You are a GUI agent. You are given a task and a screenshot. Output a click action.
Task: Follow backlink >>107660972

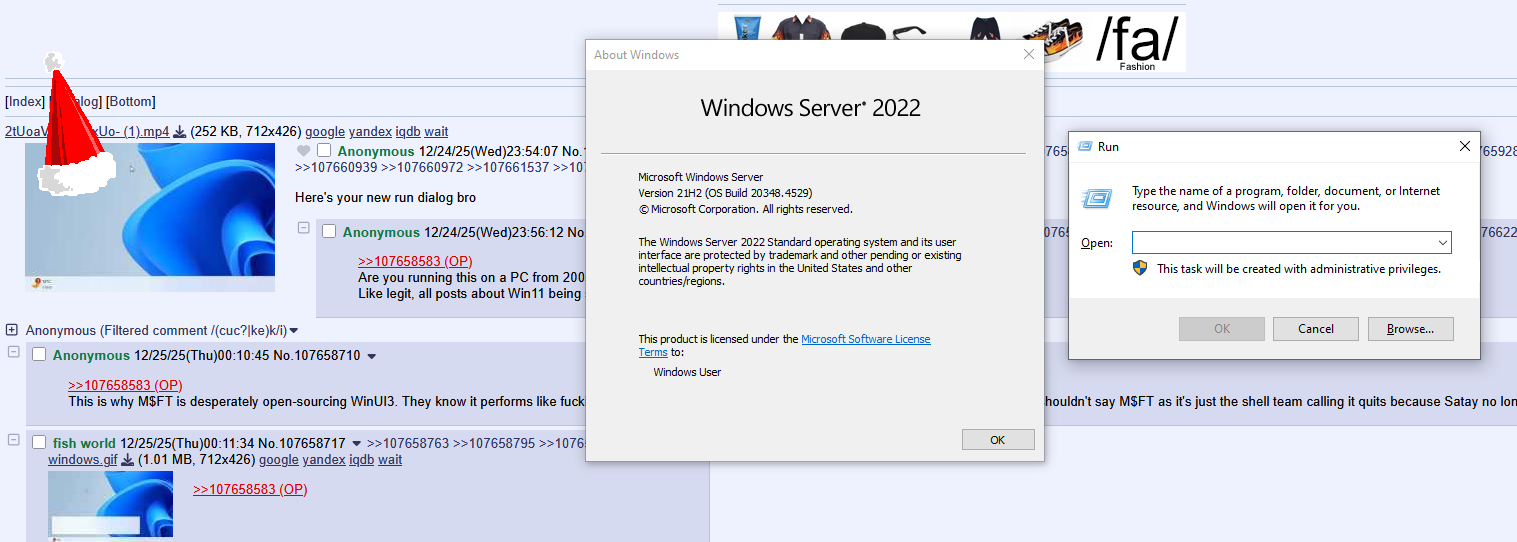423,167
